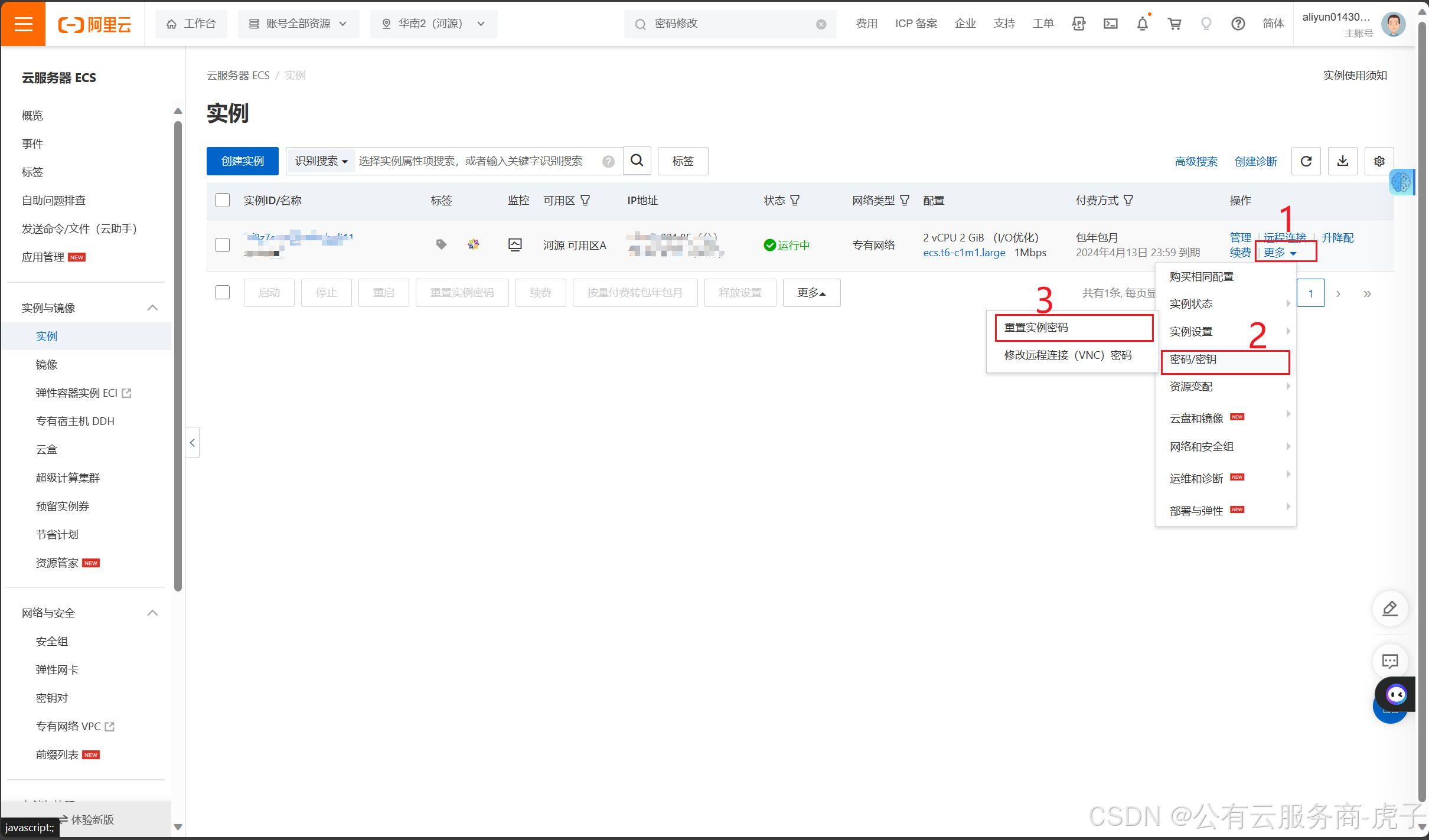This screenshot has height=840, width=1429.
Task: Open the 华南2（河源）region dropdown
Action: pos(433,24)
